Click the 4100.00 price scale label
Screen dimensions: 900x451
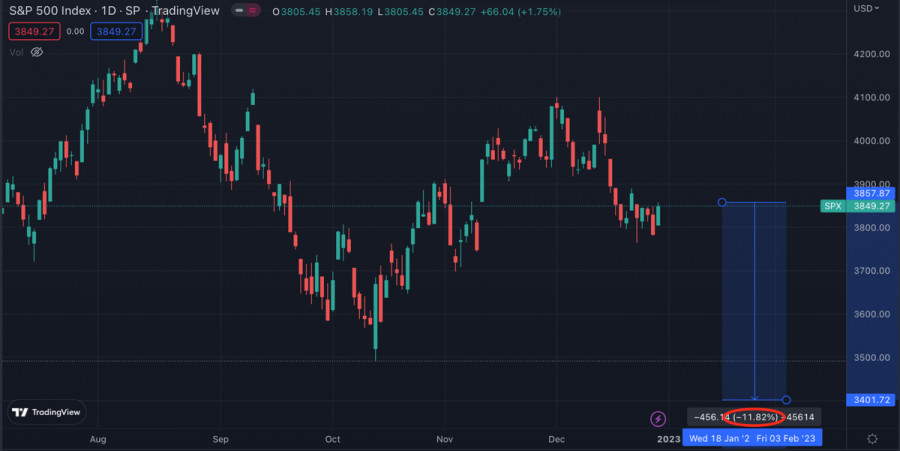coord(871,98)
